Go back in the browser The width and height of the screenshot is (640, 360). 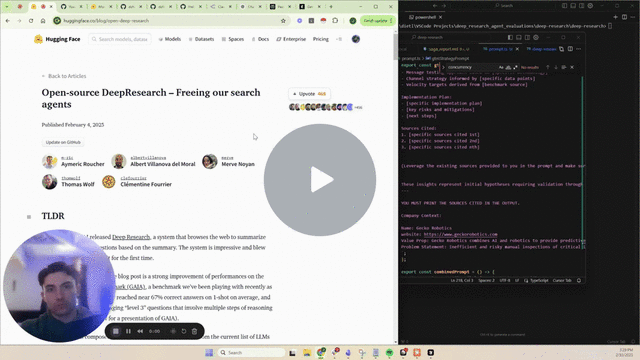tap(7, 20)
